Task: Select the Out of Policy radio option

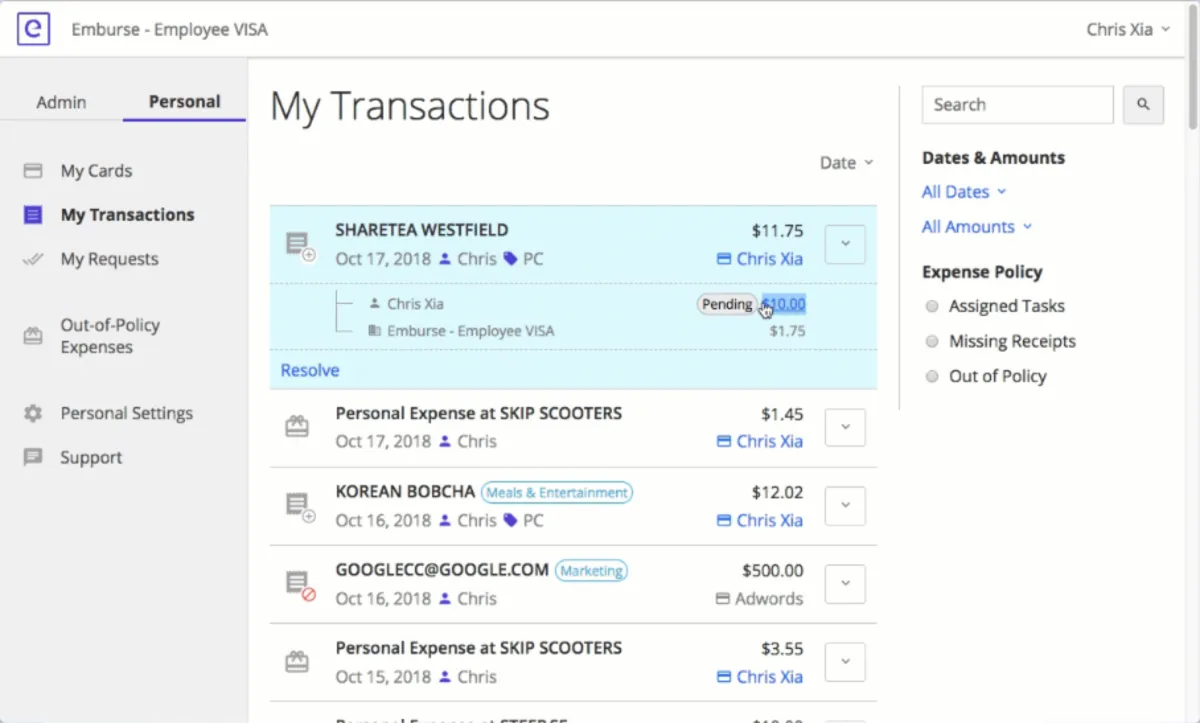Action: [932, 376]
